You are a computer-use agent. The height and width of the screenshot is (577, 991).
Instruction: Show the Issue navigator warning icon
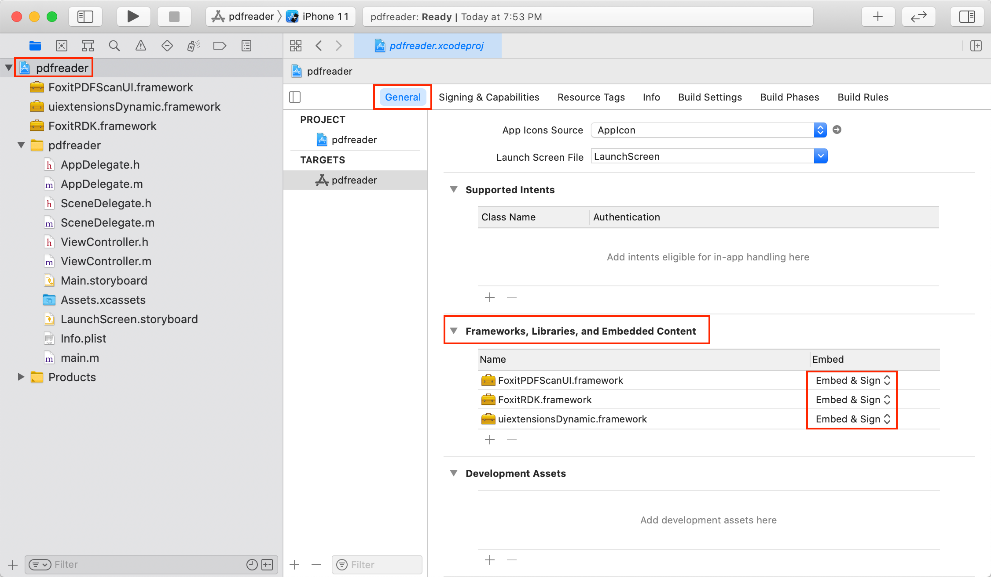[x=140, y=46]
